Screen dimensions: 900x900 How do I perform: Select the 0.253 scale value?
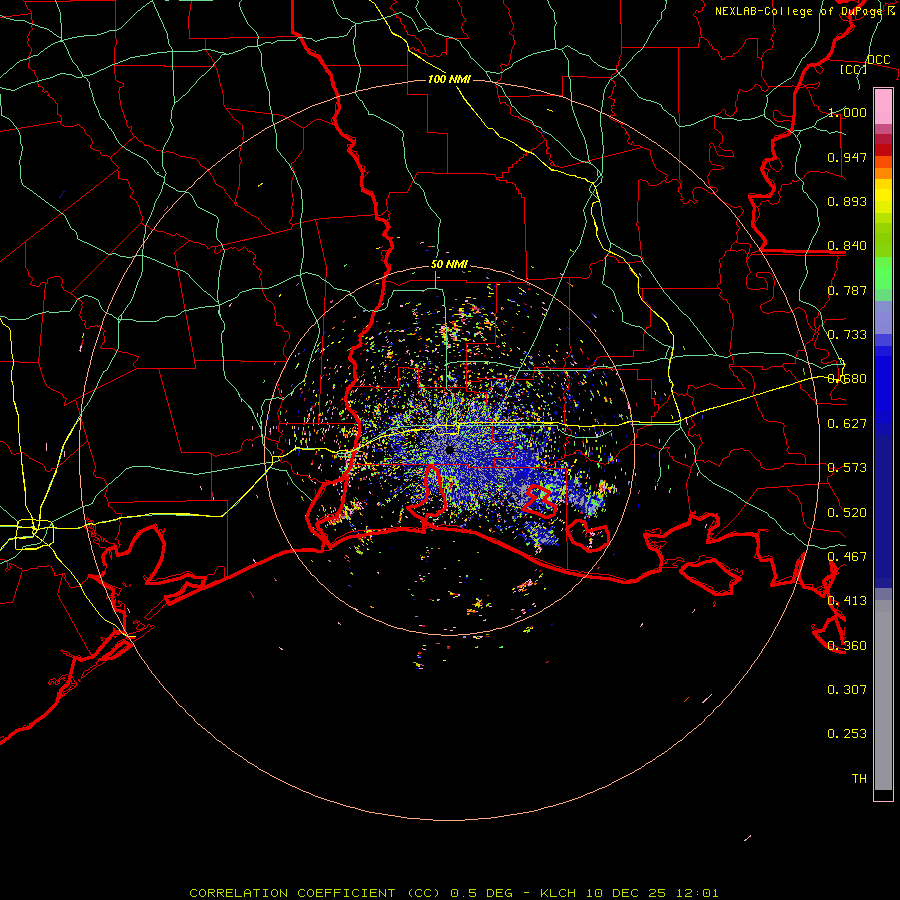tap(847, 734)
